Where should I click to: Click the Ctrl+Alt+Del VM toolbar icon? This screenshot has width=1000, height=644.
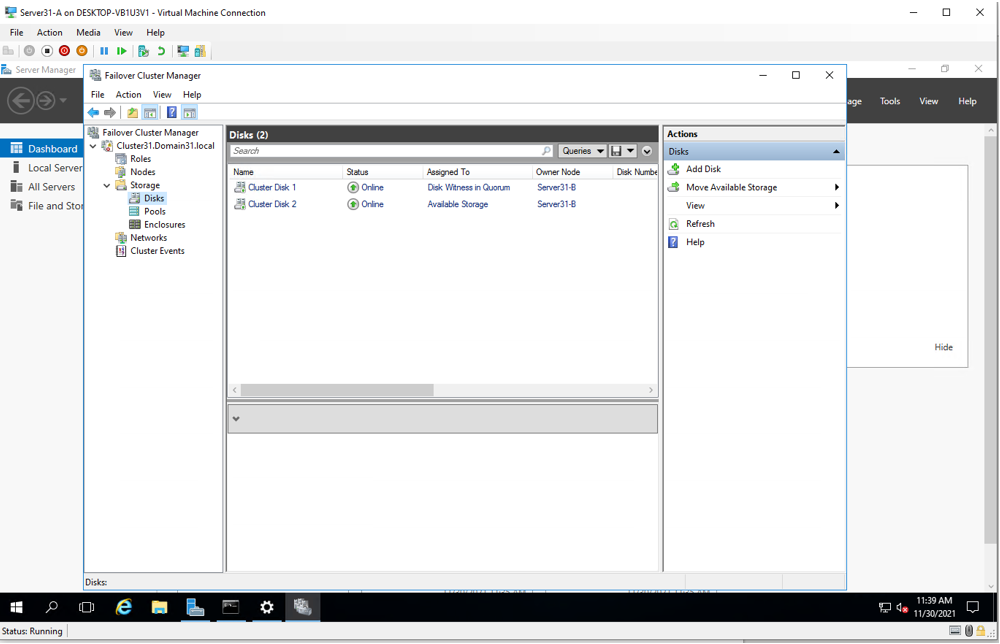pyautogui.click(x=8, y=51)
